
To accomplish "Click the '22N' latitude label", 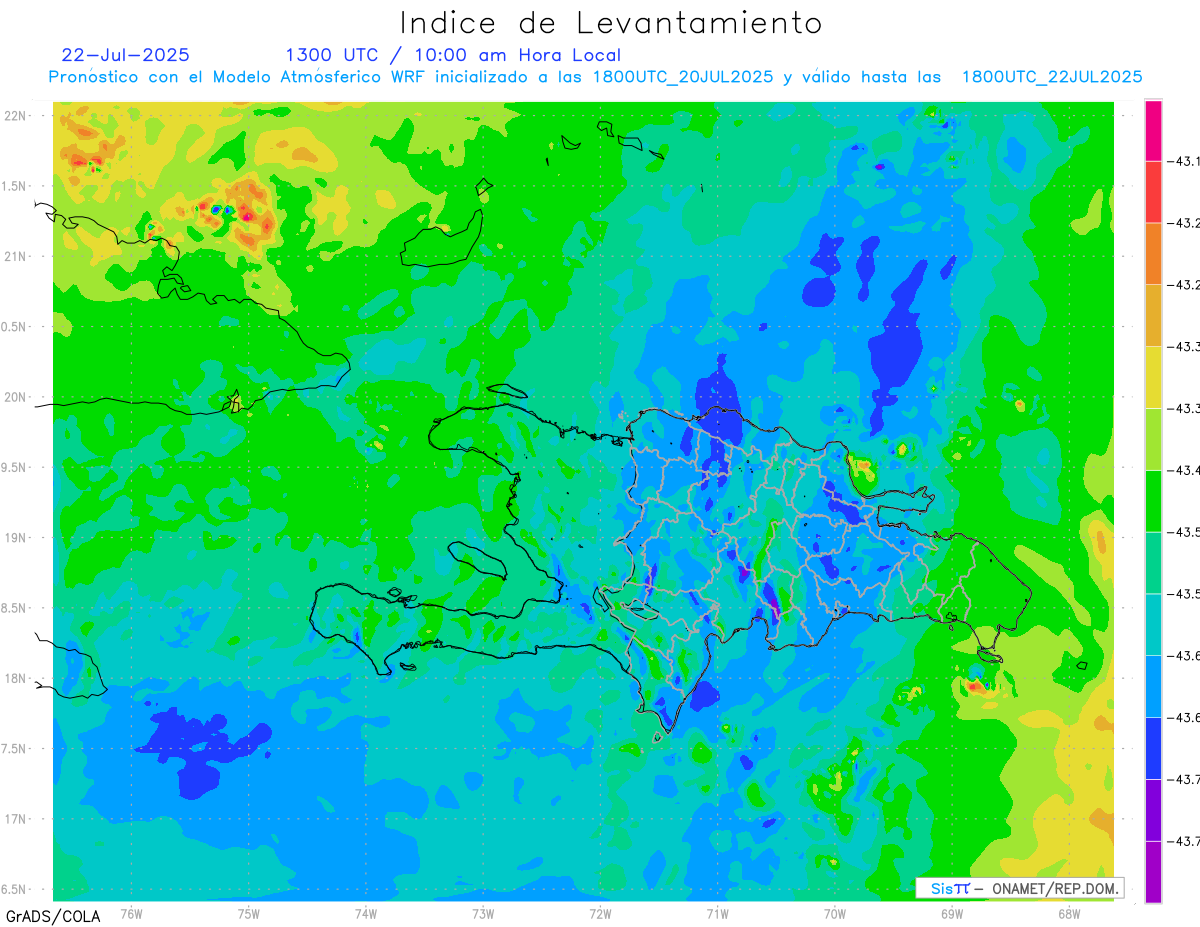I will tap(15, 116).
